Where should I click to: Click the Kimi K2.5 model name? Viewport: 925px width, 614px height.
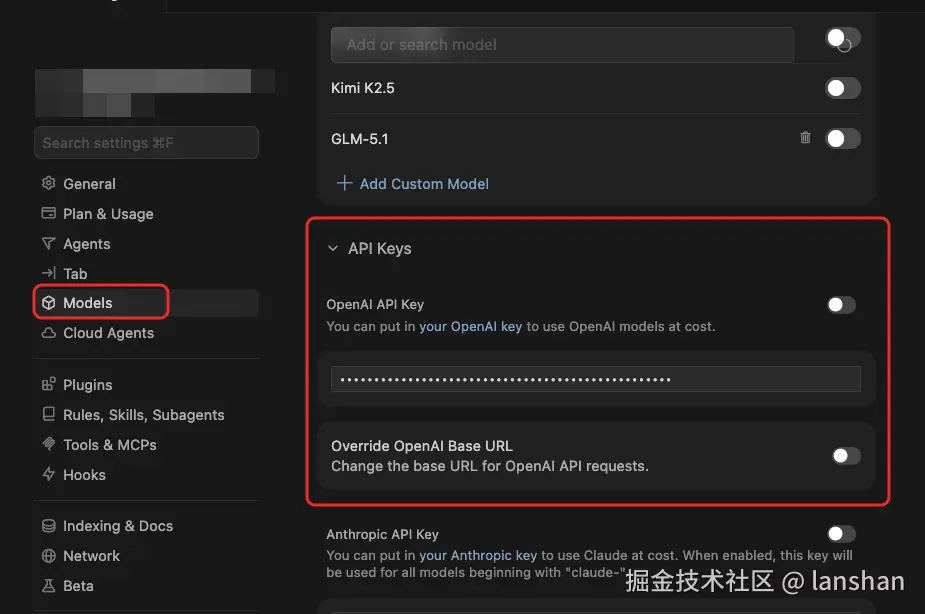click(x=363, y=88)
